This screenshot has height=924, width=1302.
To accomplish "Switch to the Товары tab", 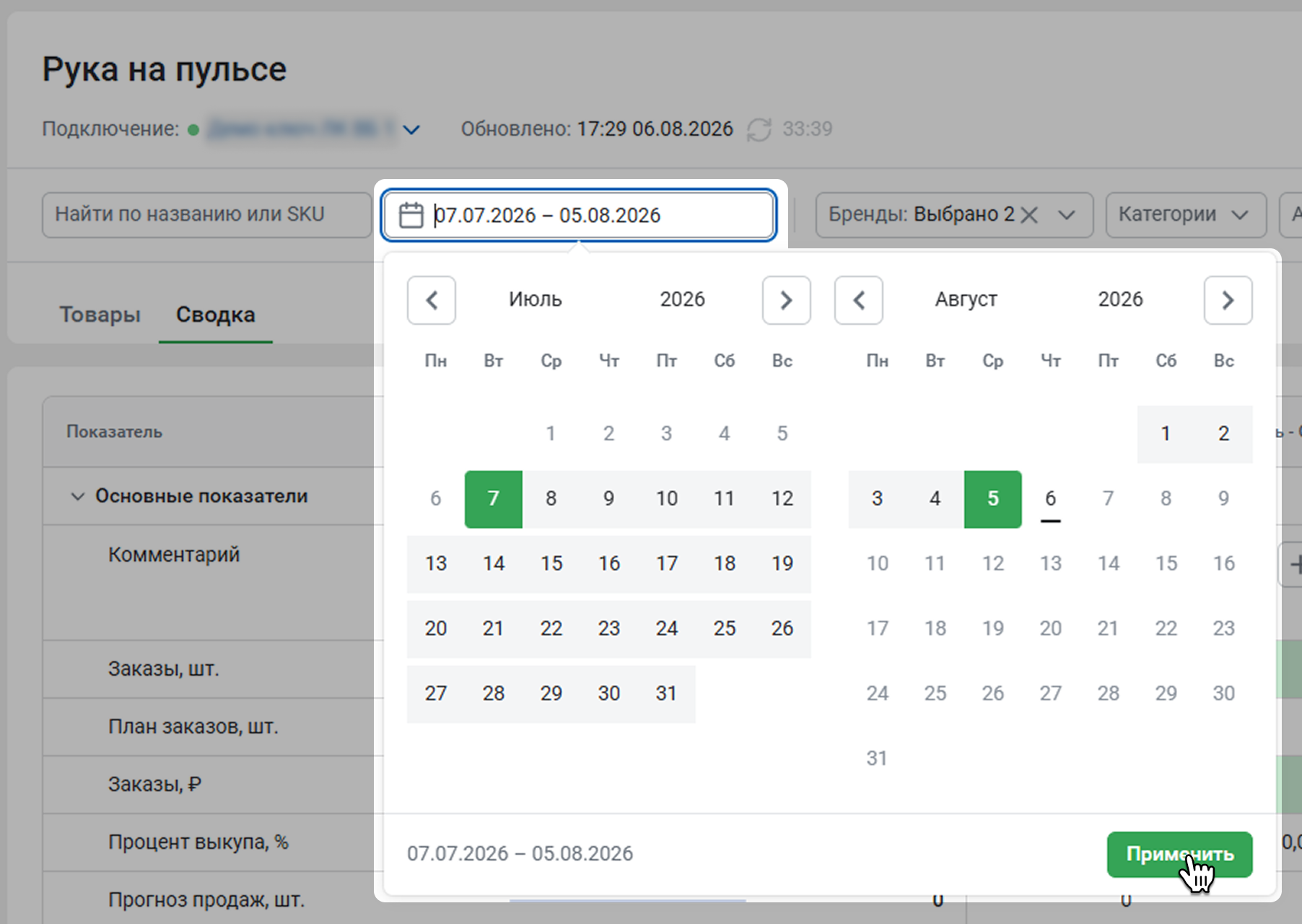I will click(100, 315).
